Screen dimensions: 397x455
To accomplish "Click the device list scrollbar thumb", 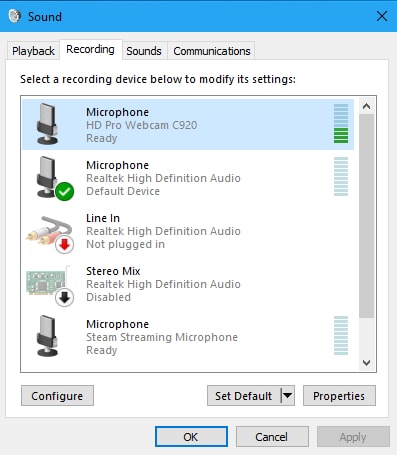I will tap(367, 216).
